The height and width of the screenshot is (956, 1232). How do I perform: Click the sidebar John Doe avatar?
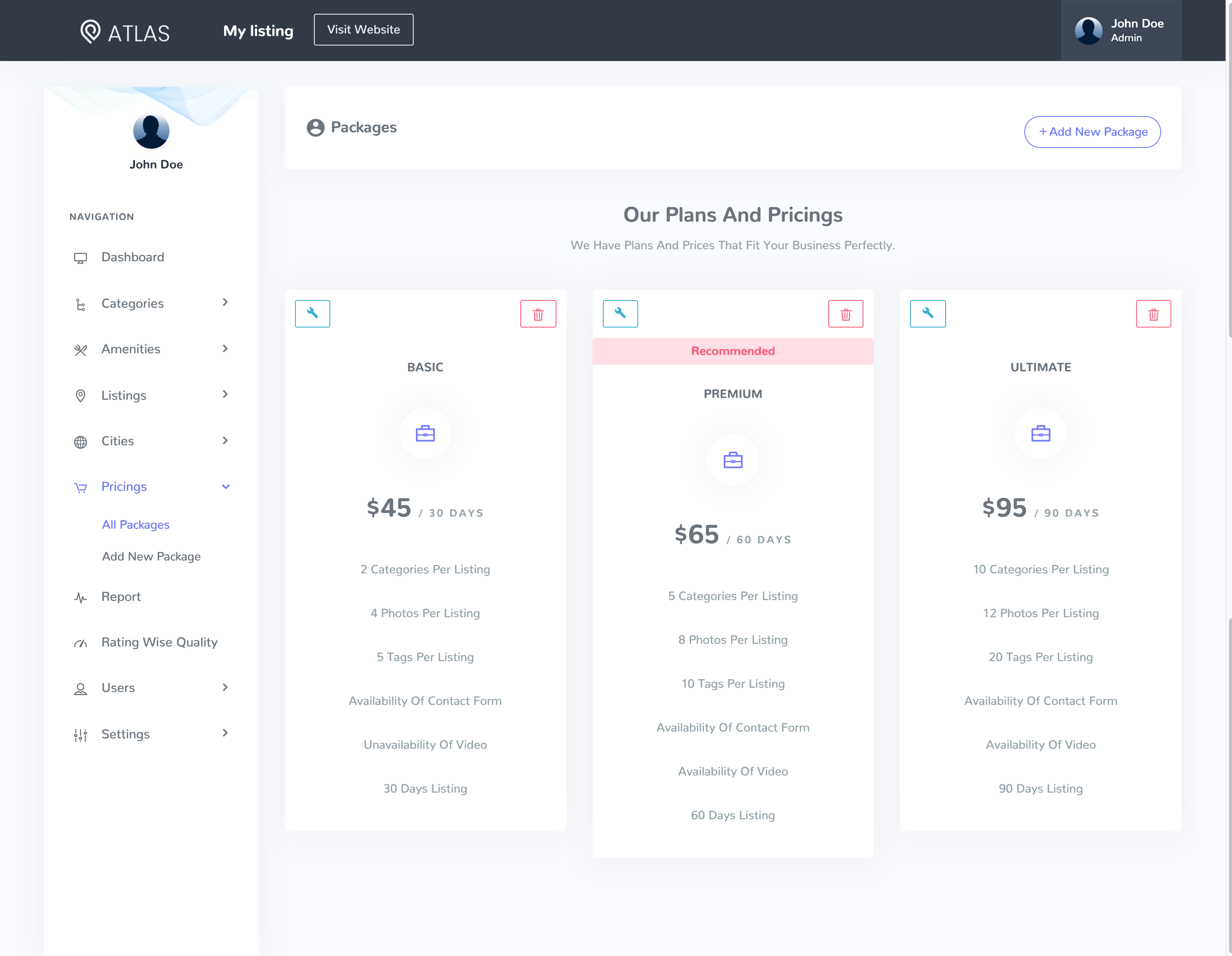151,132
